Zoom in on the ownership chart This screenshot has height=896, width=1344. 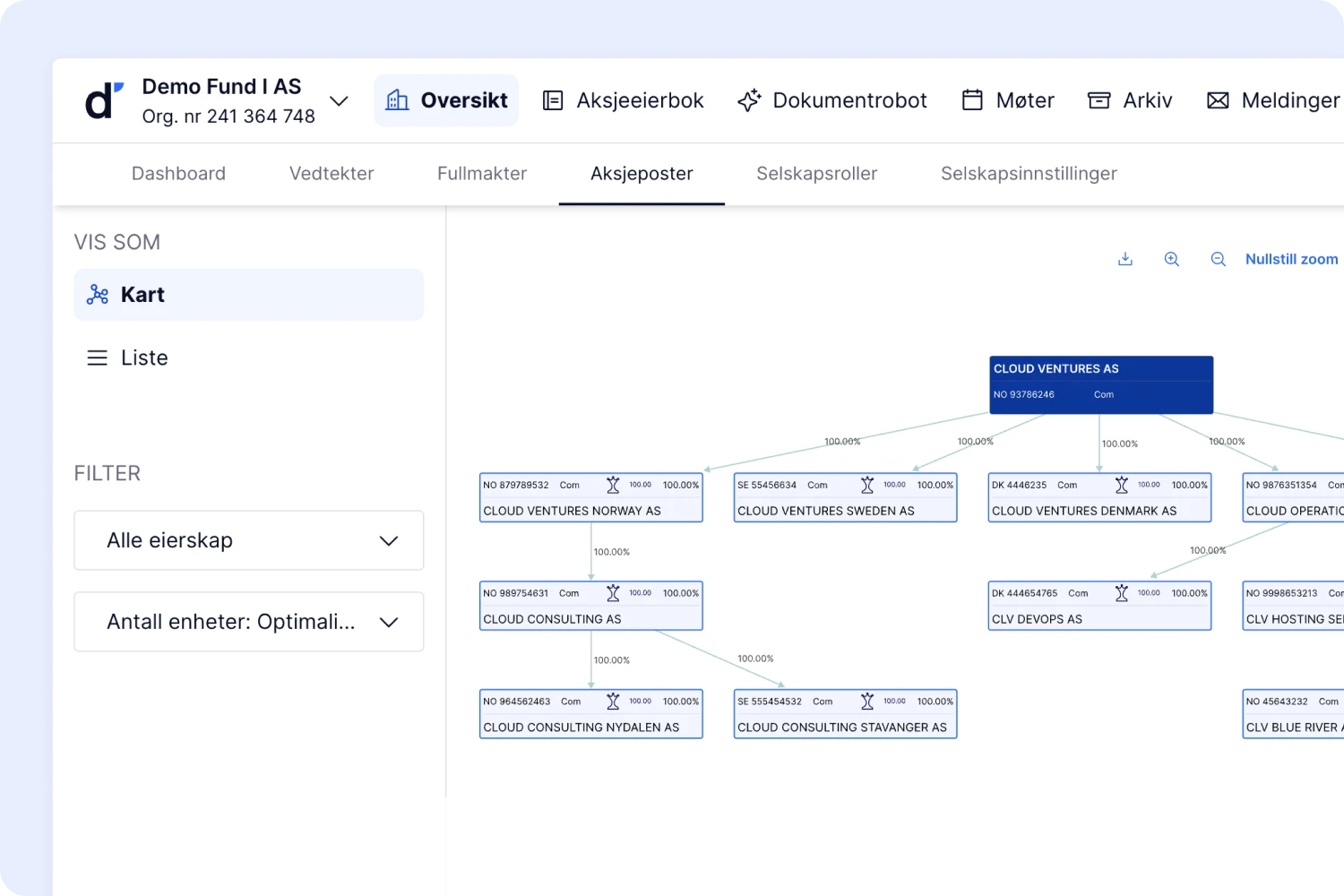pos(1171,259)
